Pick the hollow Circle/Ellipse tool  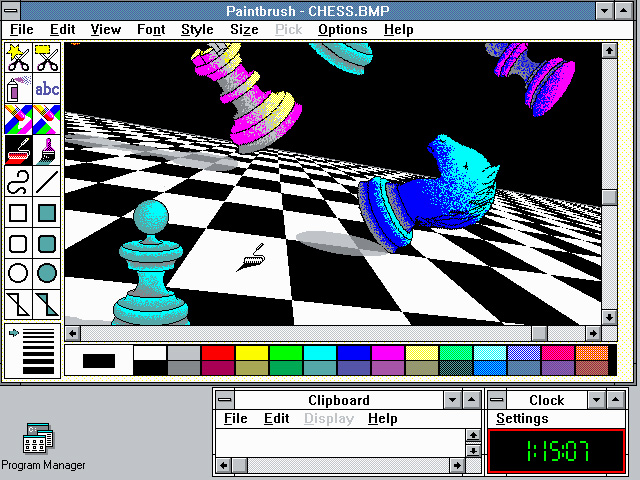pos(18,273)
